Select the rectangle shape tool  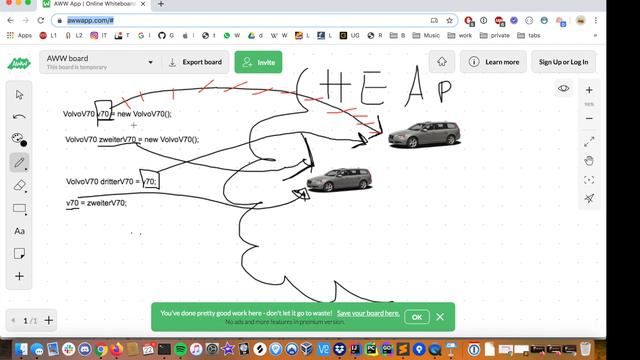(19, 208)
